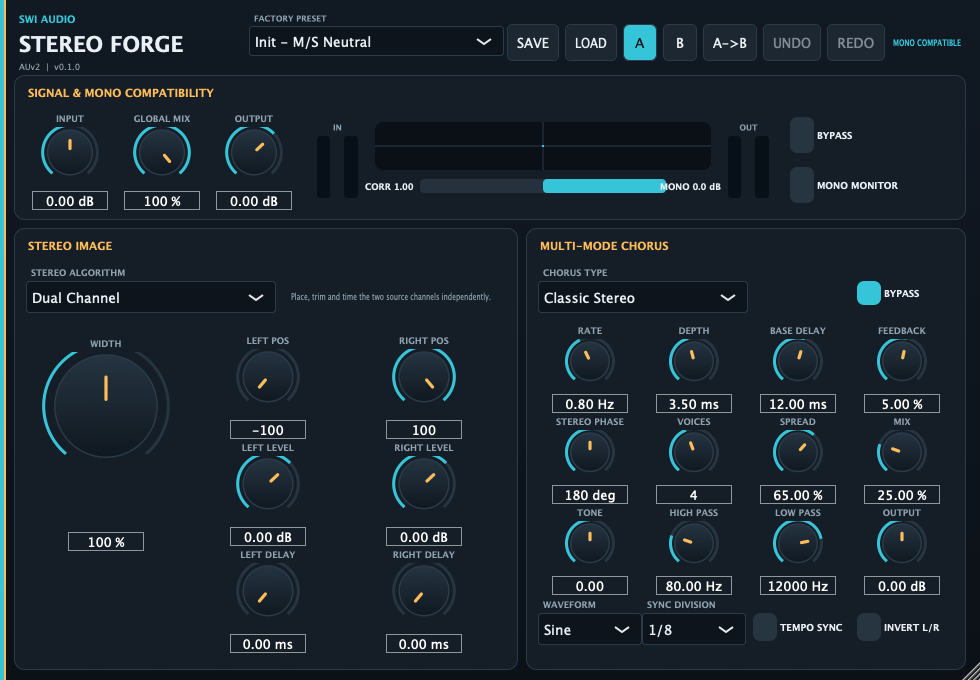The width and height of the screenshot is (980, 680).
Task: Click the LEFT DELAY knob
Action: (x=268, y=591)
